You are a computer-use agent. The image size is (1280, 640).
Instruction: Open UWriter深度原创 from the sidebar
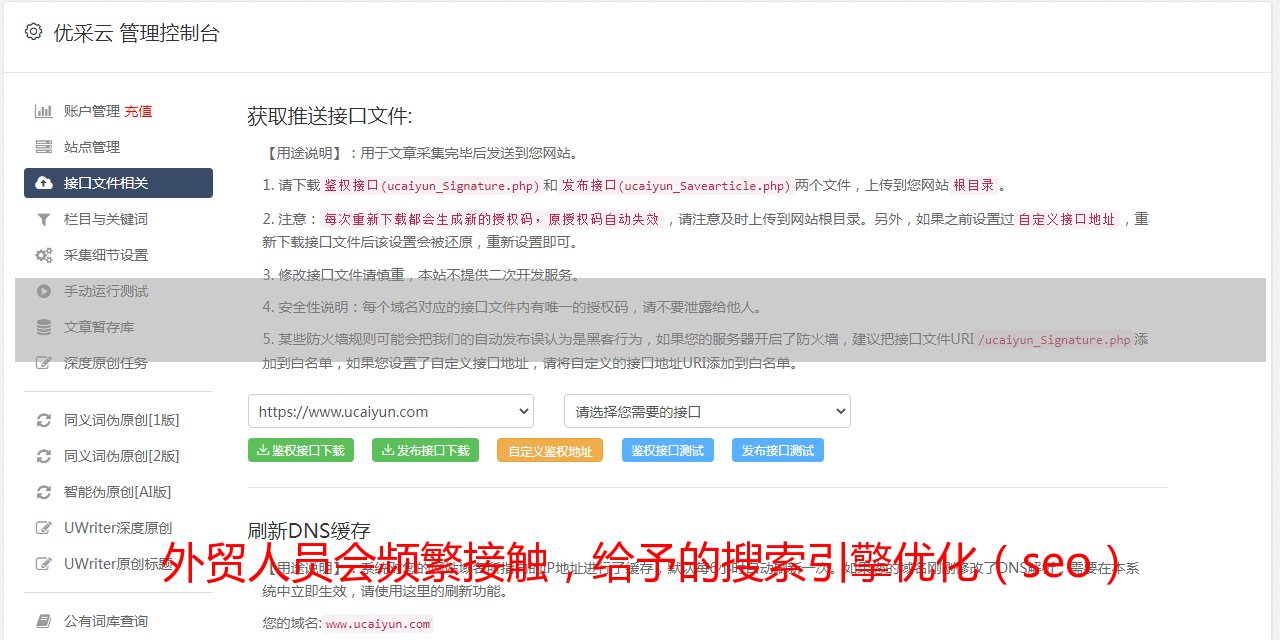tap(118, 528)
